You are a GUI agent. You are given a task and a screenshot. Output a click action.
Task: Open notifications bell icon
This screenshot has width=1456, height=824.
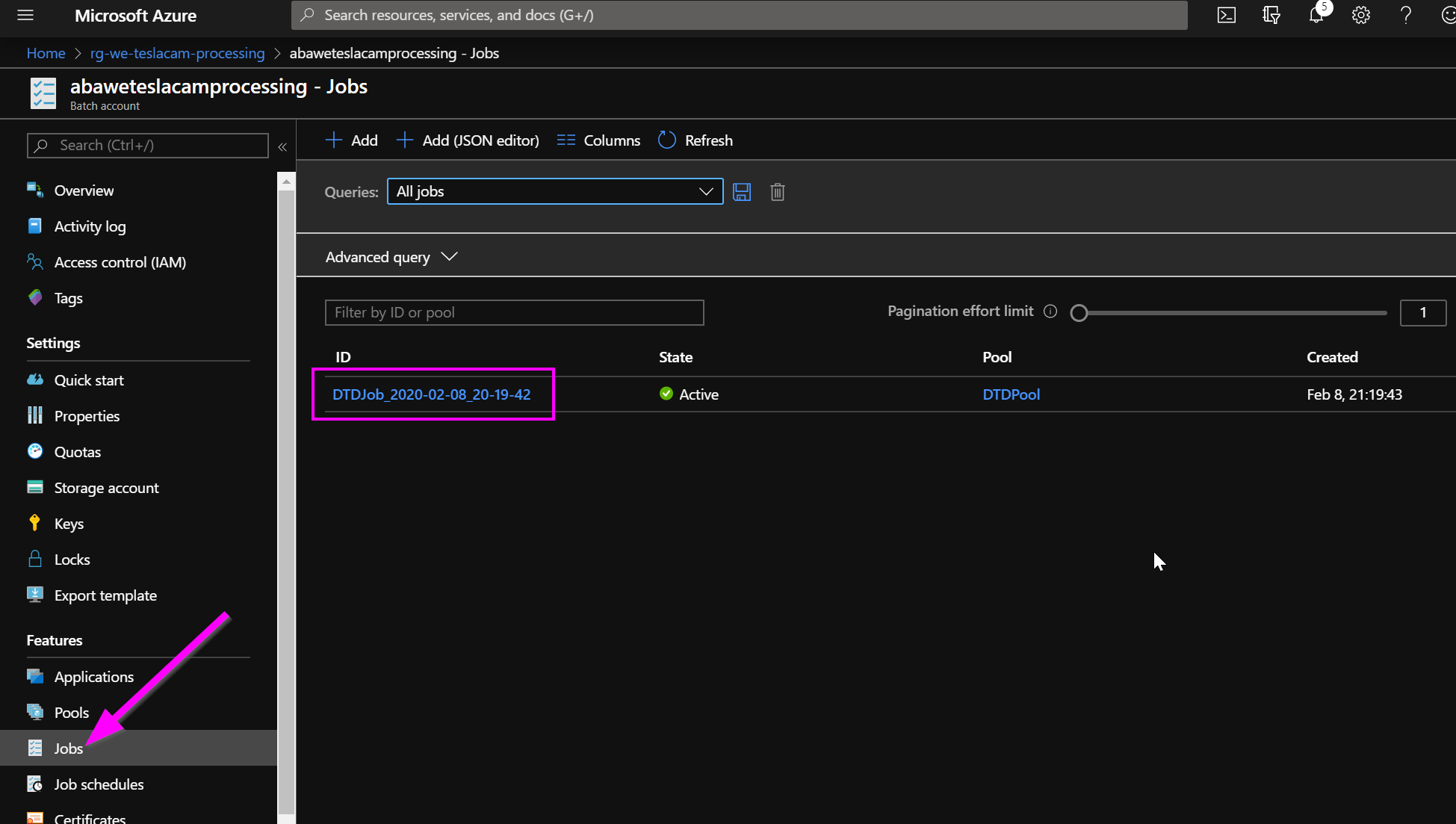[x=1316, y=15]
